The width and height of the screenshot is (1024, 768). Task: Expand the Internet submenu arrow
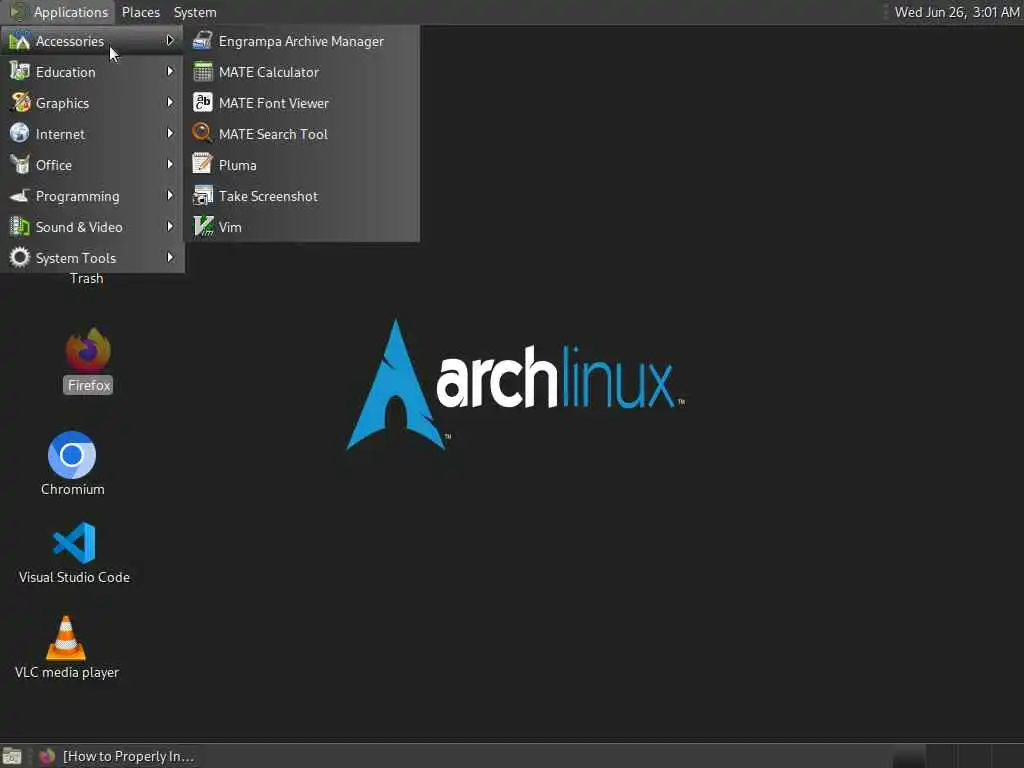(x=170, y=133)
